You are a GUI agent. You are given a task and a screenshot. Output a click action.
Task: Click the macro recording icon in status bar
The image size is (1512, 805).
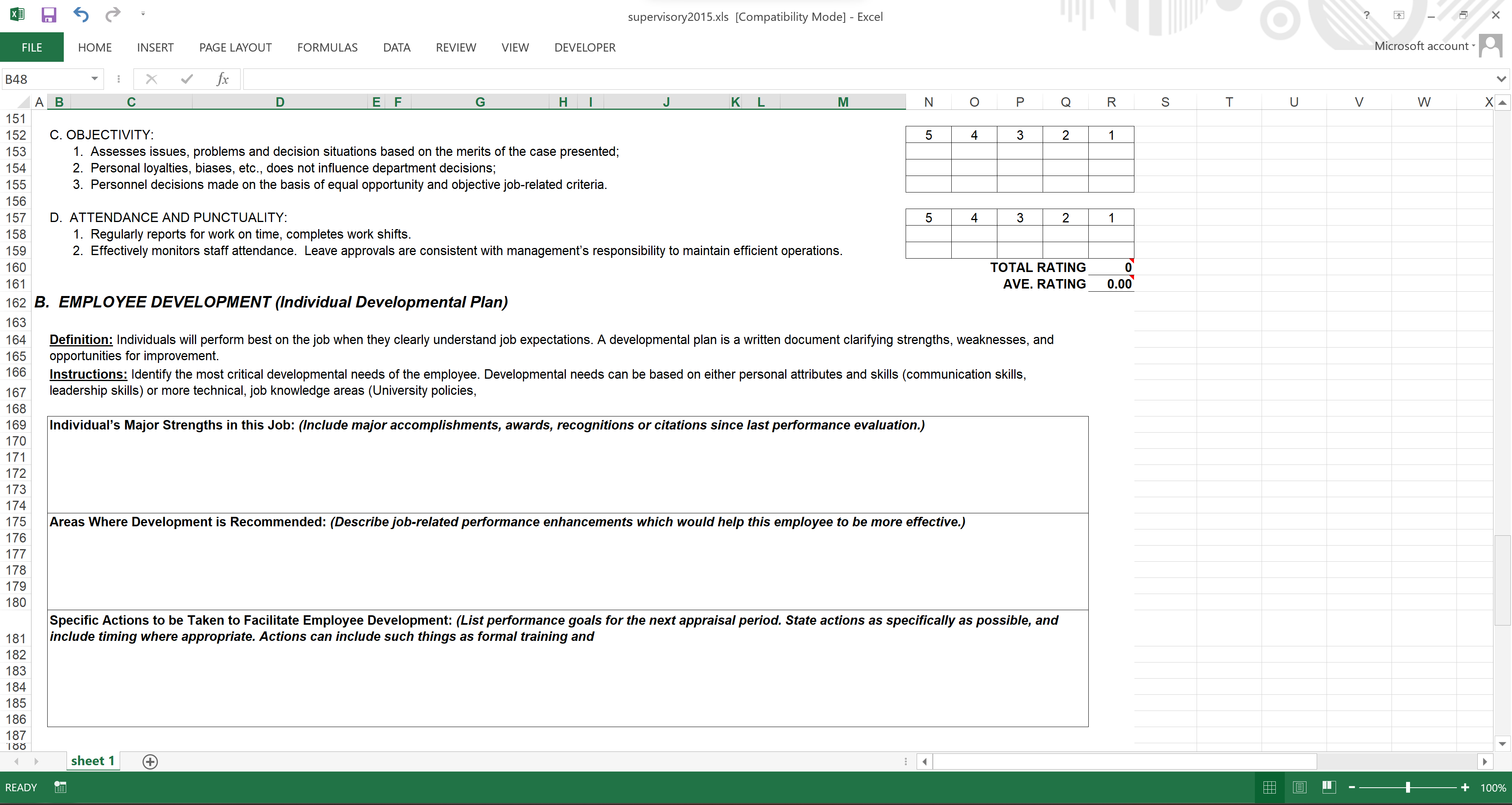click(x=60, y=787)
